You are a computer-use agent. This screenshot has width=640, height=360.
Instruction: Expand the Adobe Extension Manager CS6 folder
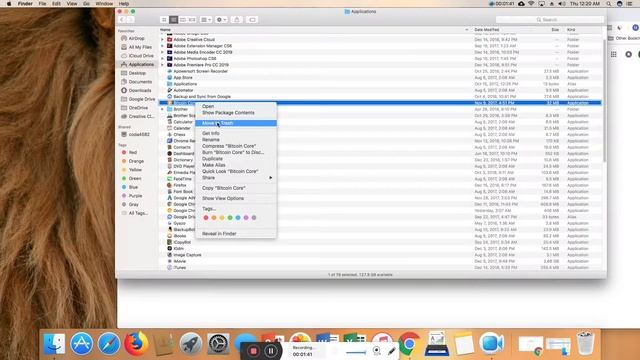162,46
